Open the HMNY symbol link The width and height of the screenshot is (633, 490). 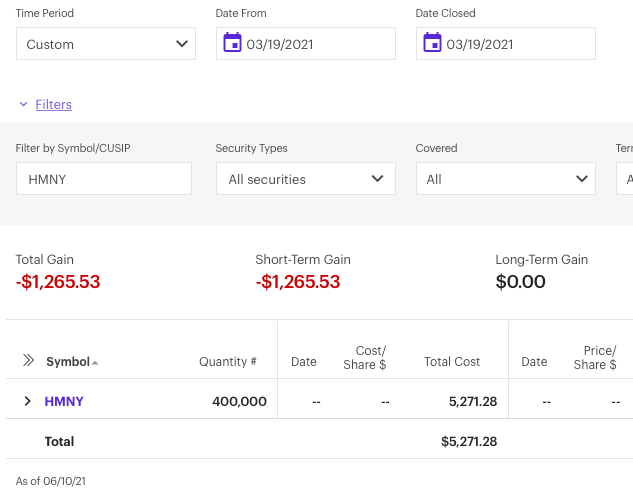(x=64, y=401)
